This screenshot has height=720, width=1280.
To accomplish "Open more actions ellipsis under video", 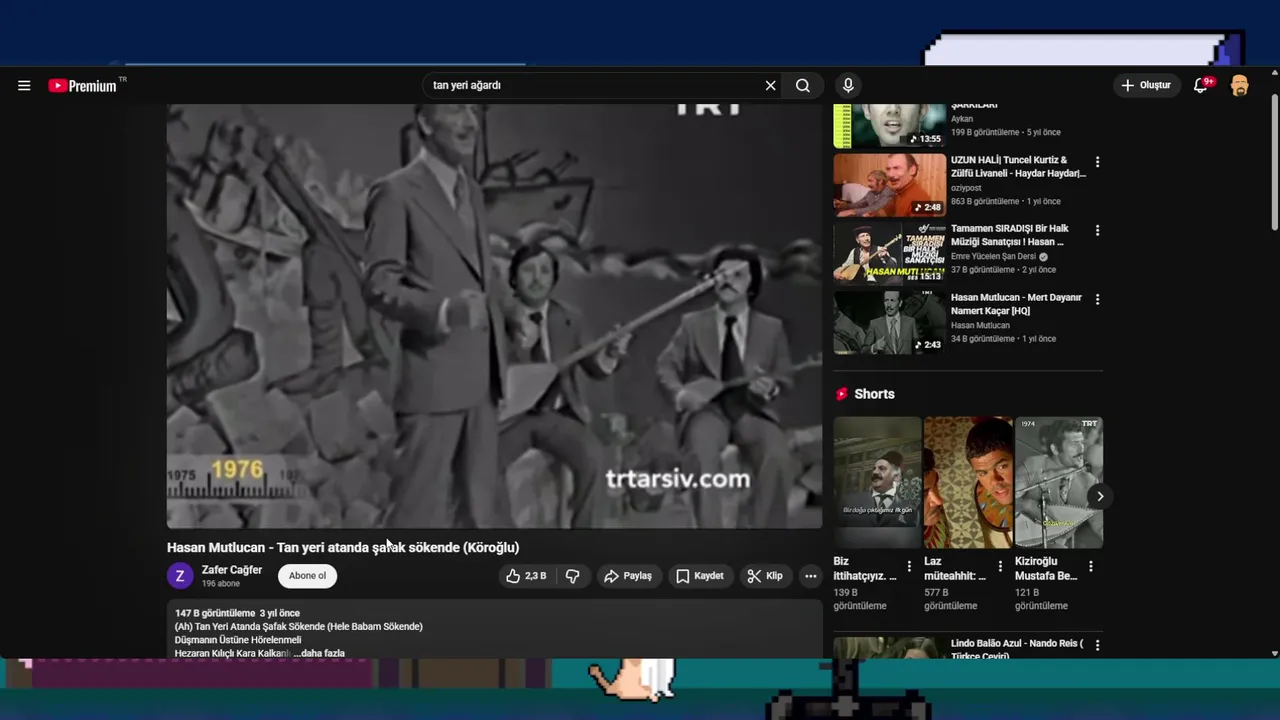I will [811, 576].
